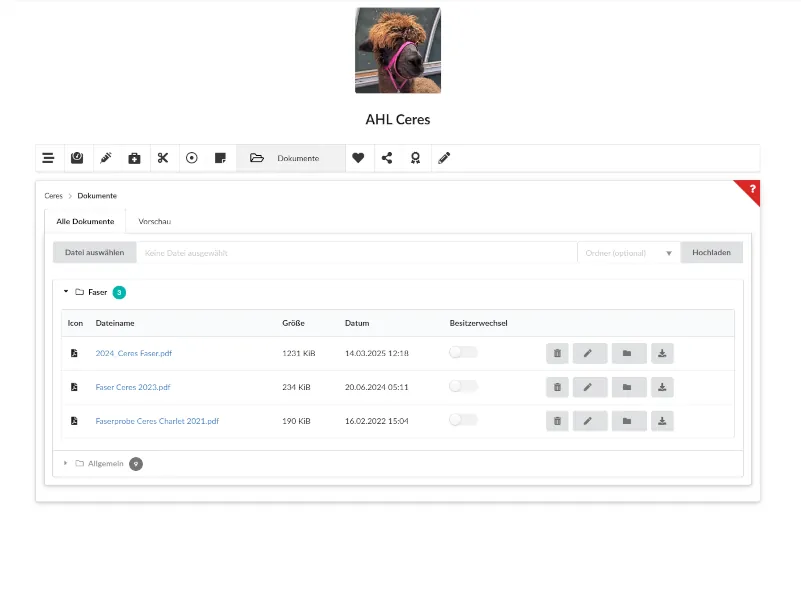Select the Alle Dokumente tab
This screenshot has width=801, height=600.
[x=85, y=221]
